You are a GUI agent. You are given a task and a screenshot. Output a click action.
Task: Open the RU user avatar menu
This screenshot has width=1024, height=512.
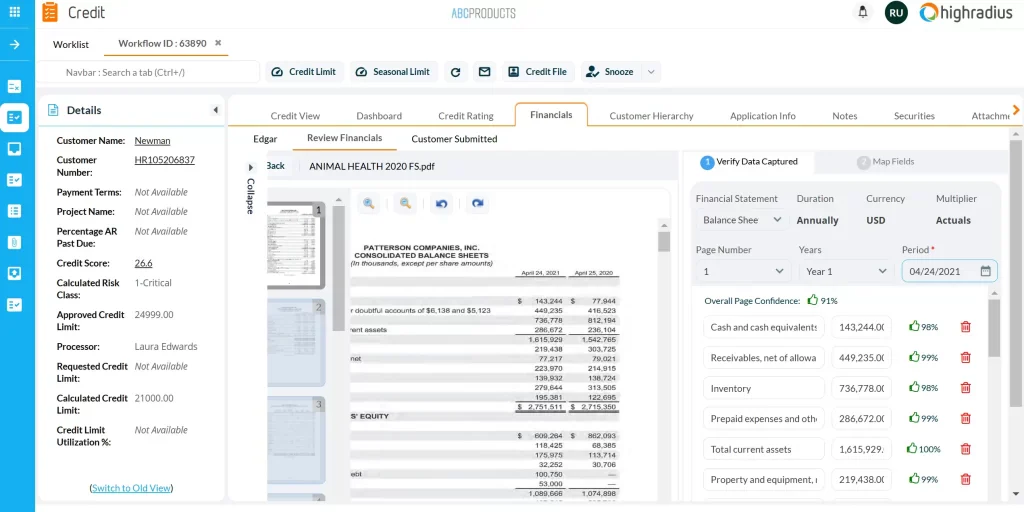coord(896,12)
